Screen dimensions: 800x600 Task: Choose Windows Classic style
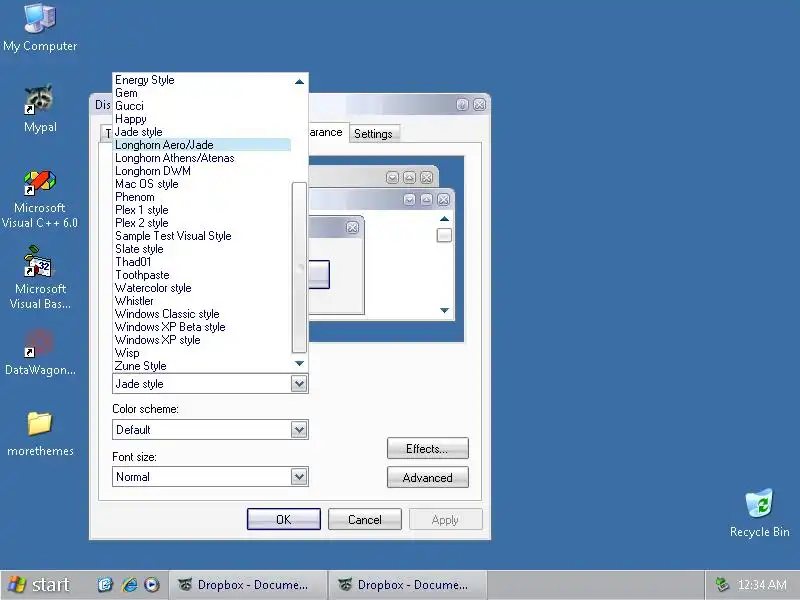tap(202, 314)
